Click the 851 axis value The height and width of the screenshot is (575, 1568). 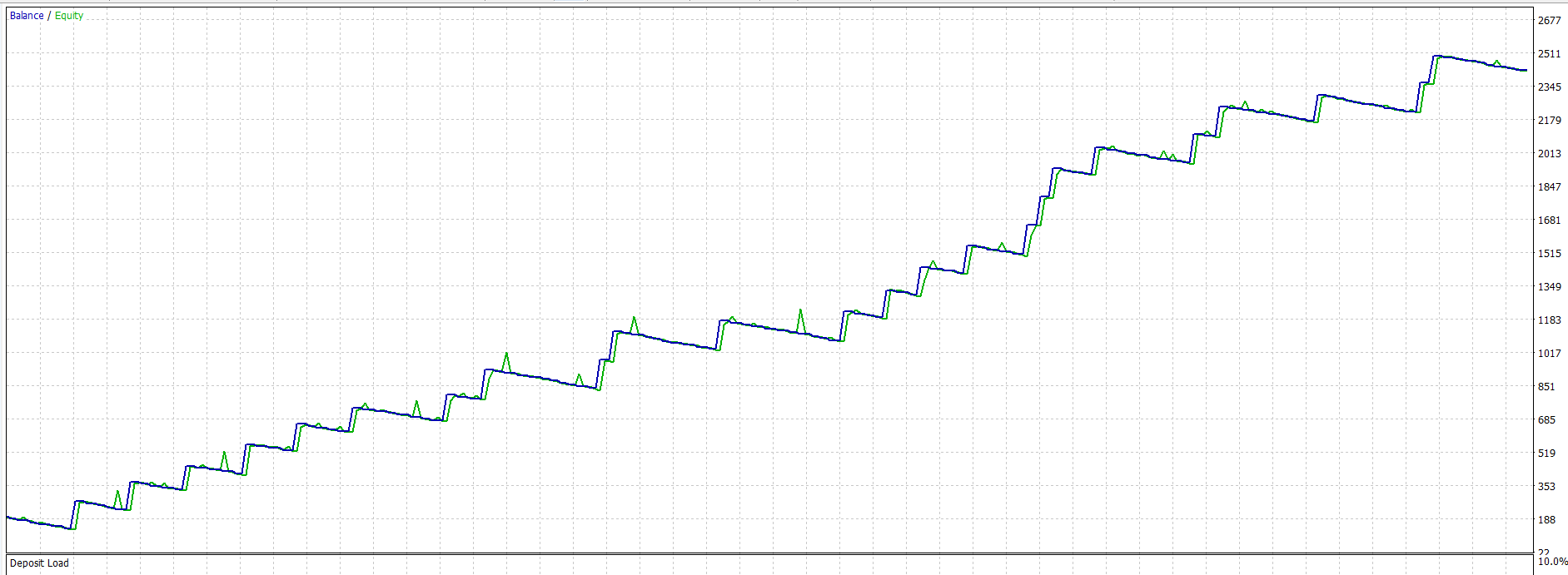click(1546, 387)
